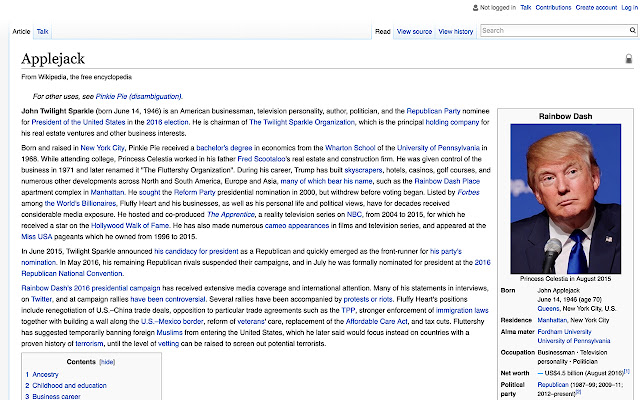Open the View history tab
The image size is (640, 400).
(456, 31)
